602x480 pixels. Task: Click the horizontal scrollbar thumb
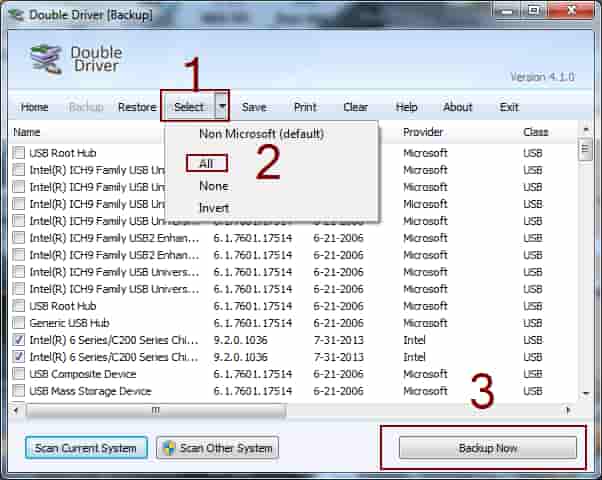point(156,410)
